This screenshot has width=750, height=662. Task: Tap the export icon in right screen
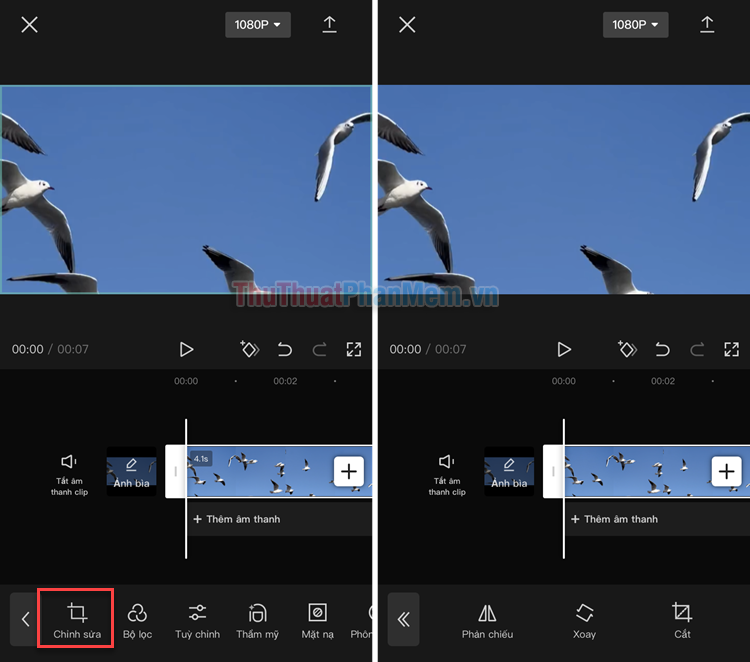(x=707, y=24)
